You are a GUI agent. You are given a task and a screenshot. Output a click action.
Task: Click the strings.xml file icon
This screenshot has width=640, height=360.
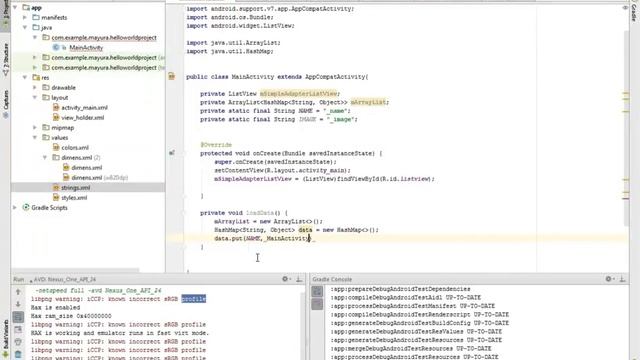click(x=56, y=188)
